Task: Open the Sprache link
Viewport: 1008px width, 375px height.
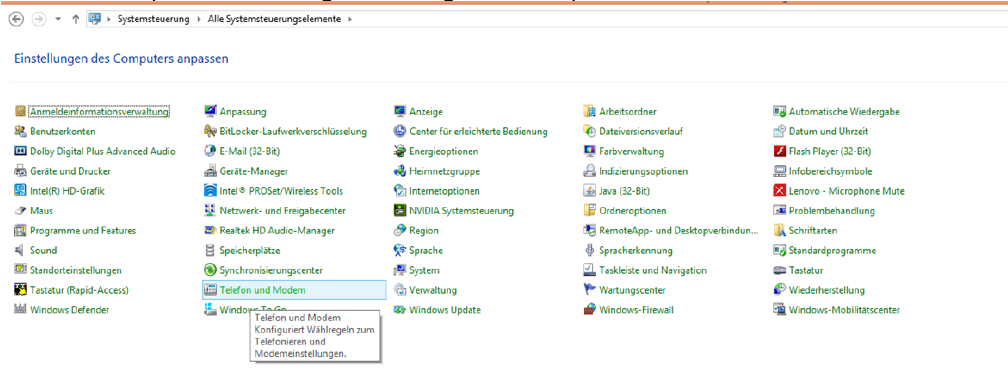Action: pyautogui.click(x=426, y=250)
